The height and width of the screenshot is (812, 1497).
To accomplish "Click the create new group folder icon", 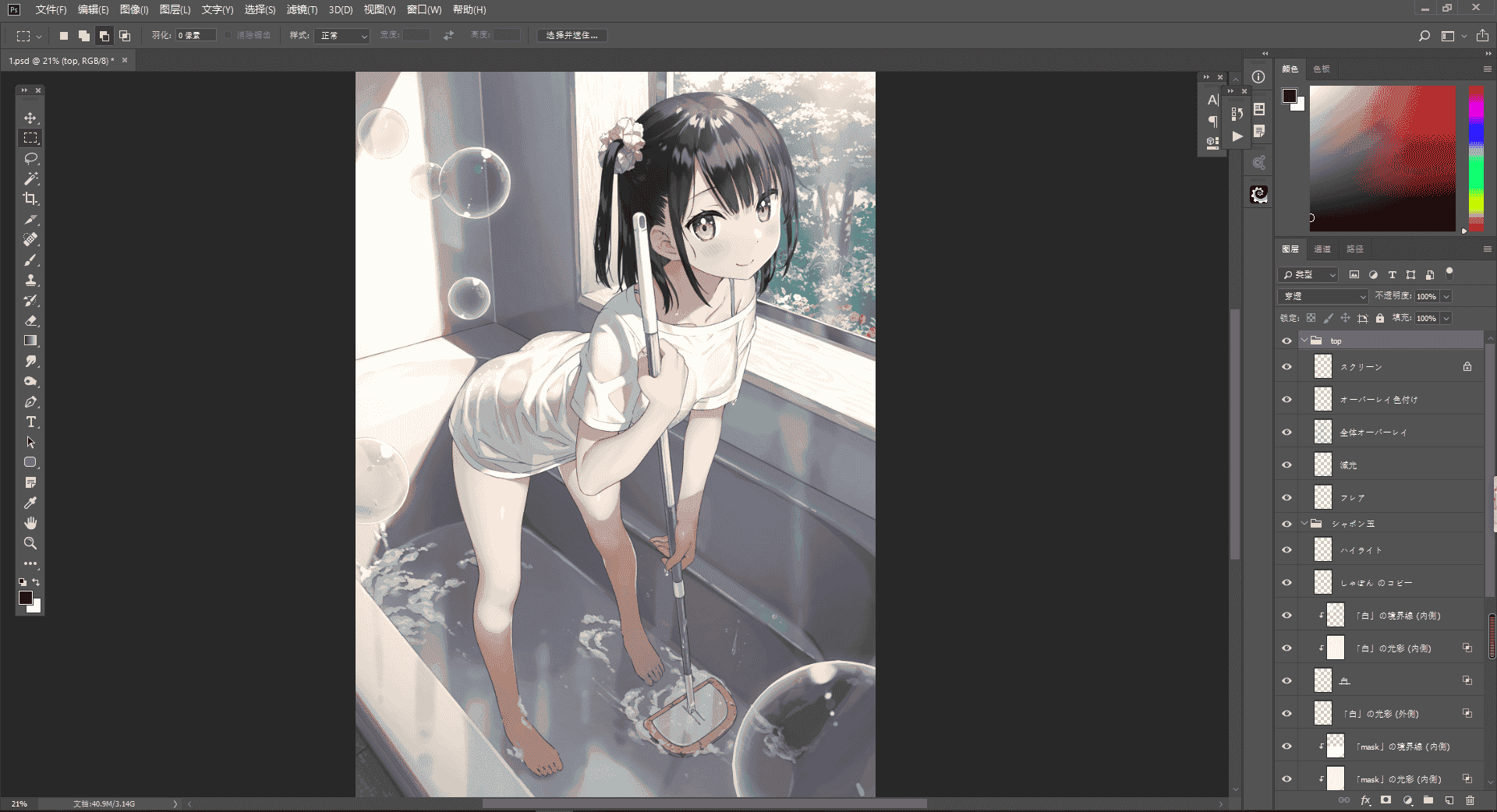I will point(1428,800).
